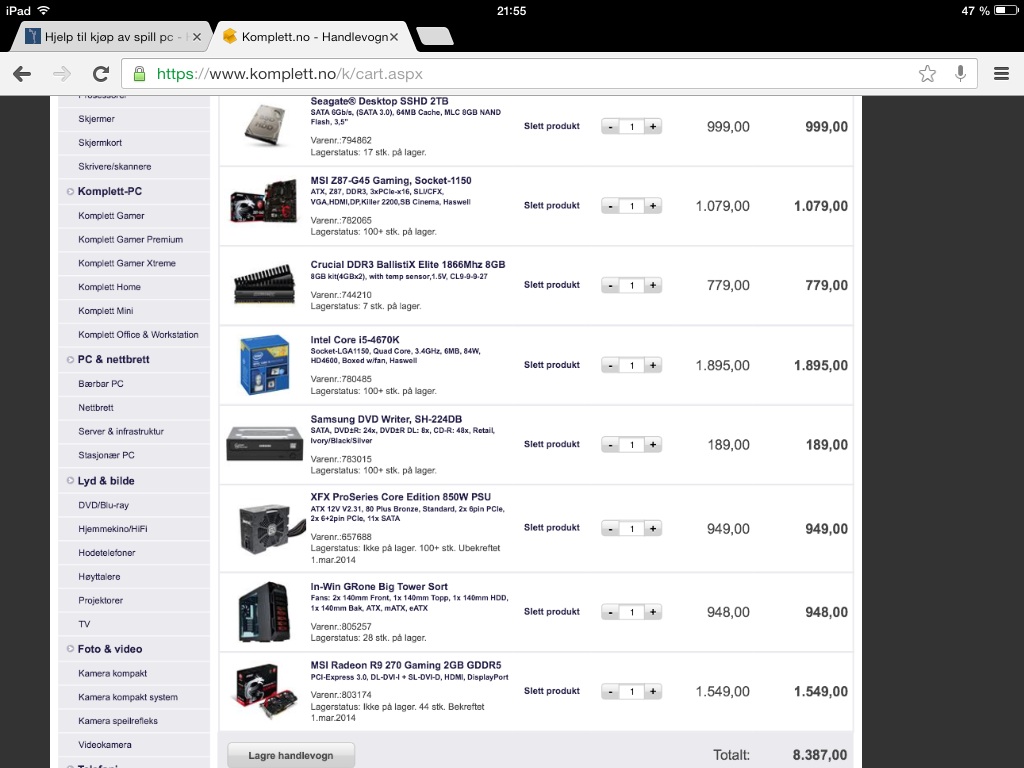Click the In-Win GRone case thumbnail

coord(264,612)
